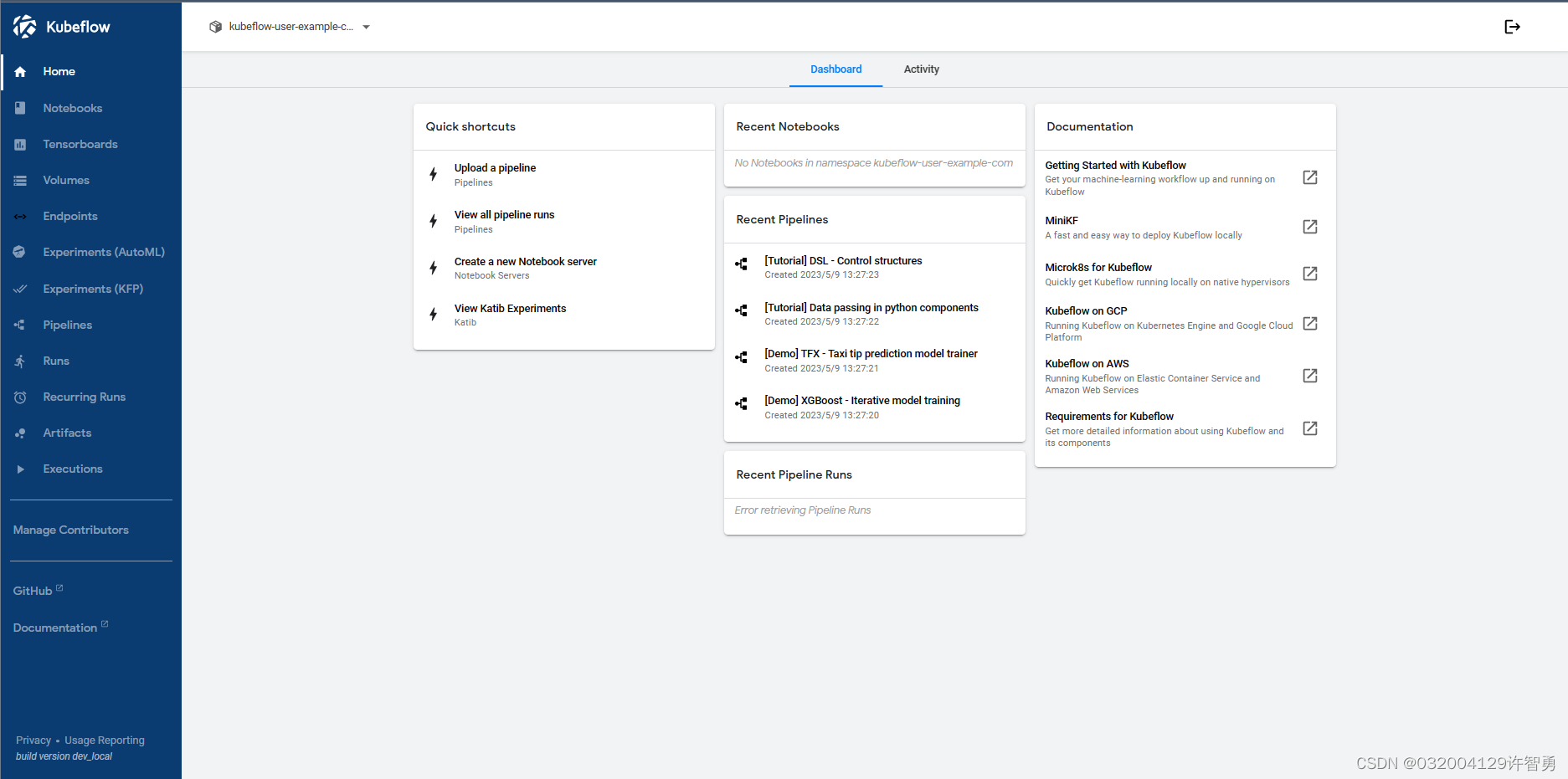Screen dimensions: 1568x779
Task: Click the namespace cube icon
Action: pyautogui.click(x=215, y=27)
